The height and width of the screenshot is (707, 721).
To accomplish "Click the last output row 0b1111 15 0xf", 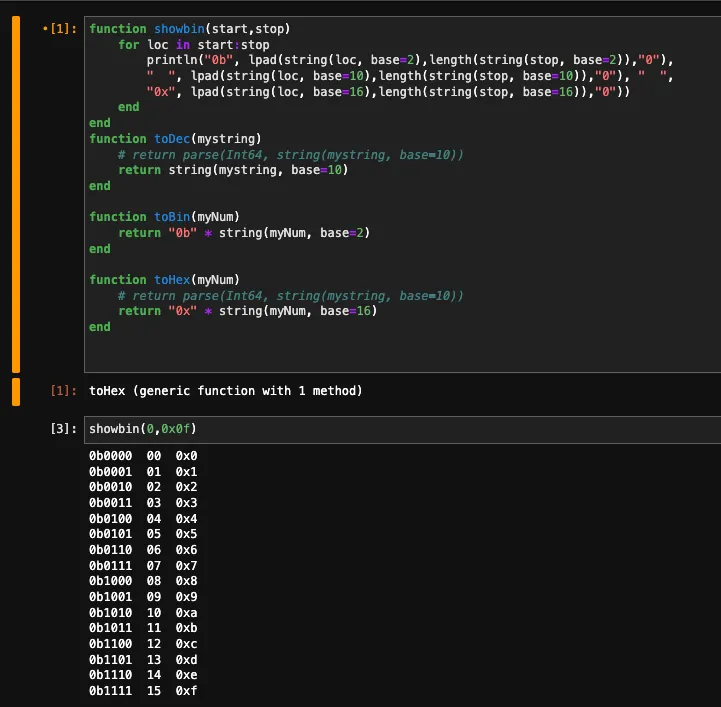I will (143, 690).
